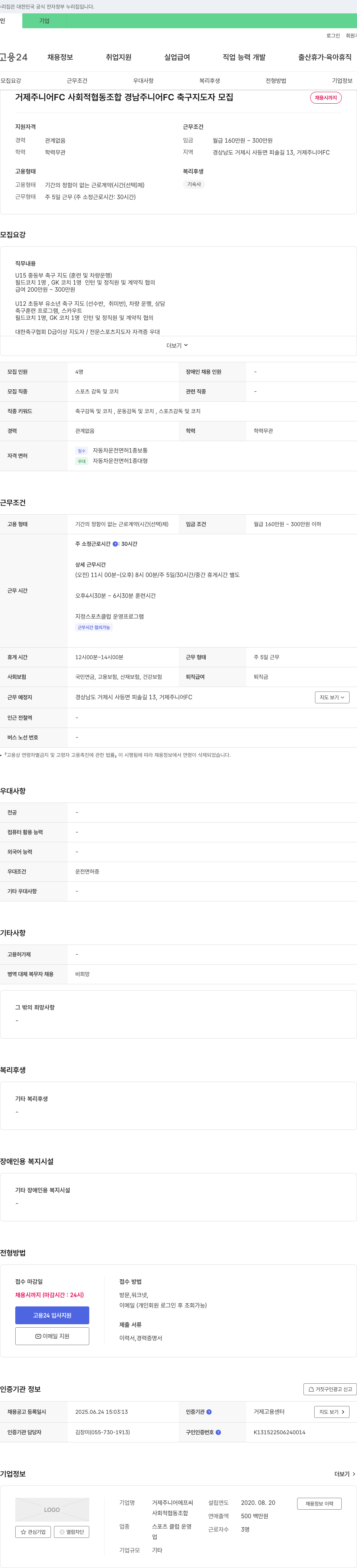357x1568 pixels.
Task: Click the 근무시간 협의가능 tag
Action: (94, 628)
